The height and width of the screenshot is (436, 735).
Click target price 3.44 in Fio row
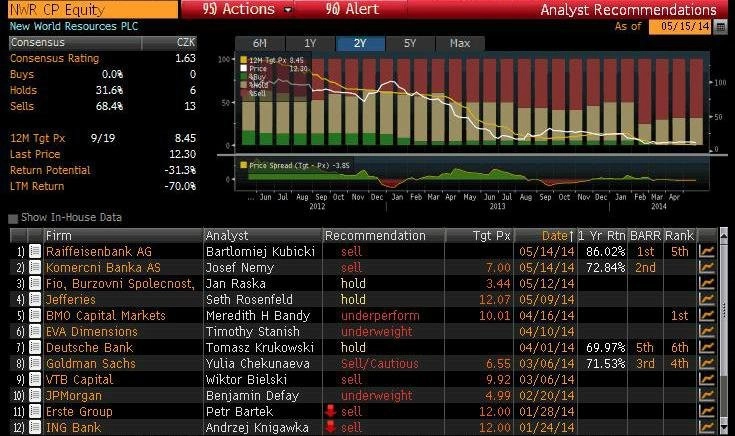[x=498, y=283]
